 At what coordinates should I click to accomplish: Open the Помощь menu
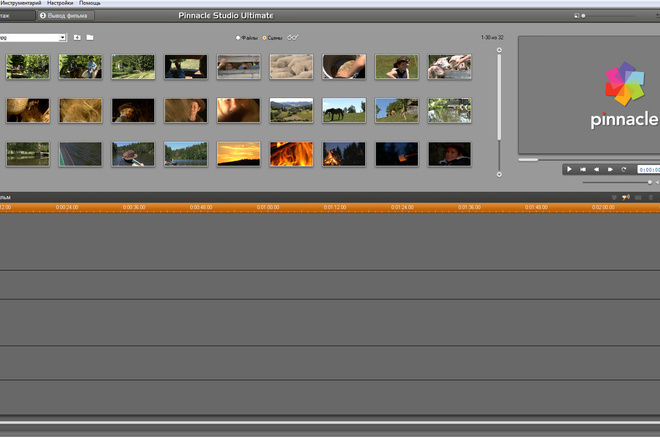click(x=90, y=4)
